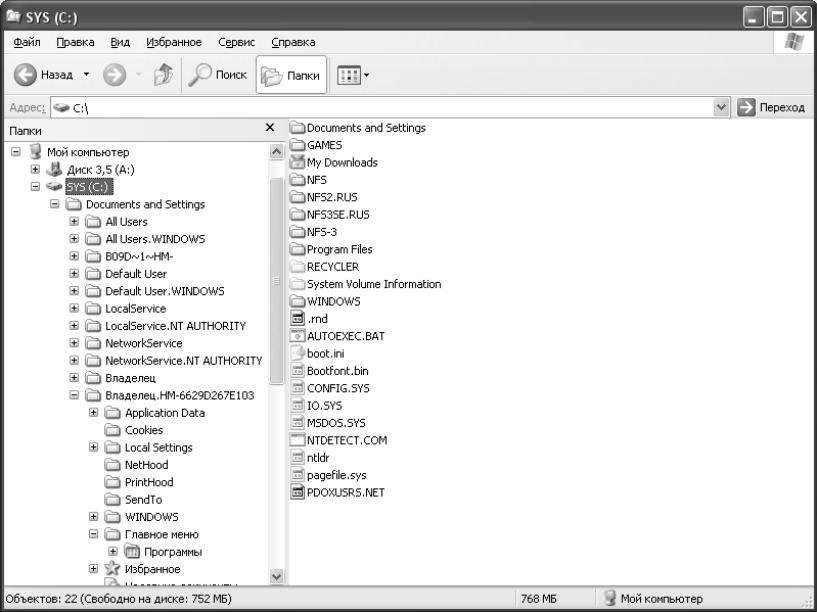Viewport: 817px width, 612px height.
Task: Open the Сервис menu
Action: tap(237, 42)
